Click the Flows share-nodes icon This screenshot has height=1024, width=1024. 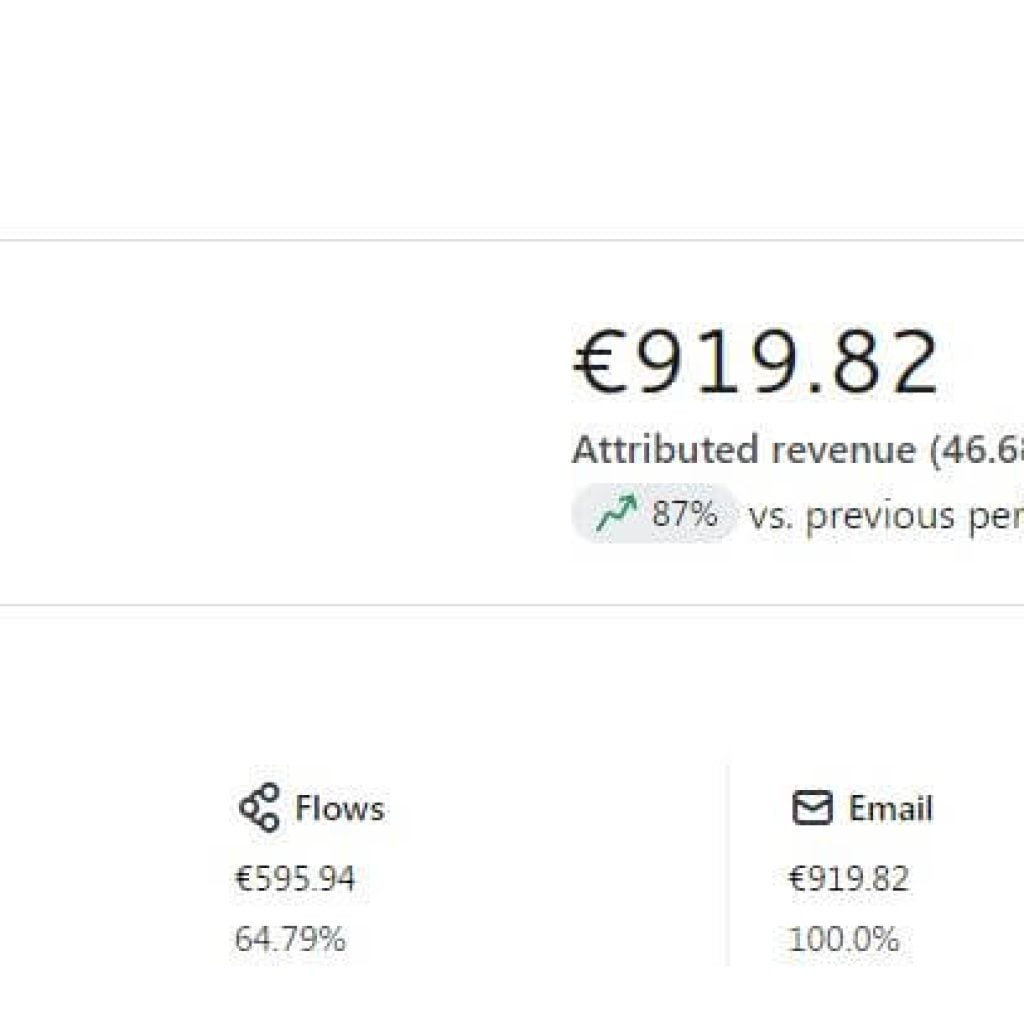click(x=259, y=808)
